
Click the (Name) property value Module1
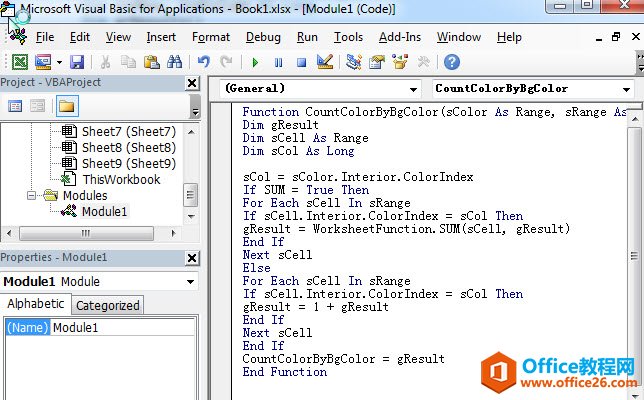click(x=122, y=328)
